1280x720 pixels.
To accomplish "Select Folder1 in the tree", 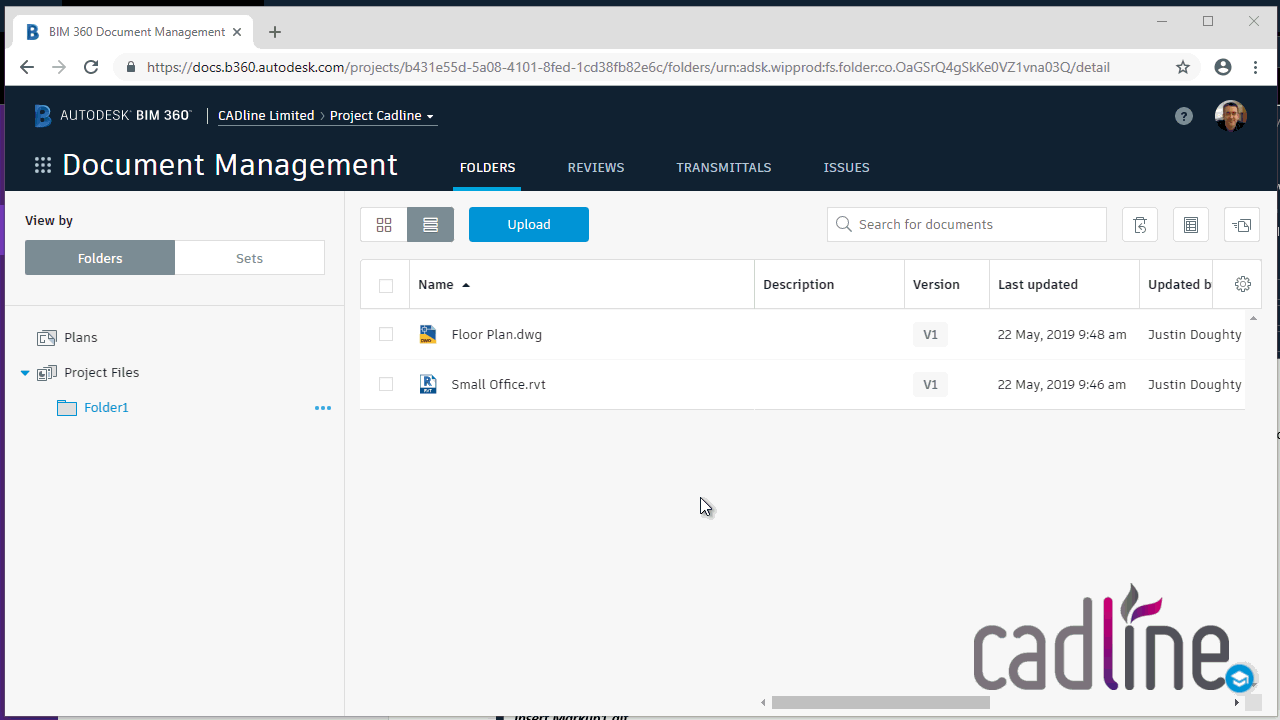I will (106, 408).
